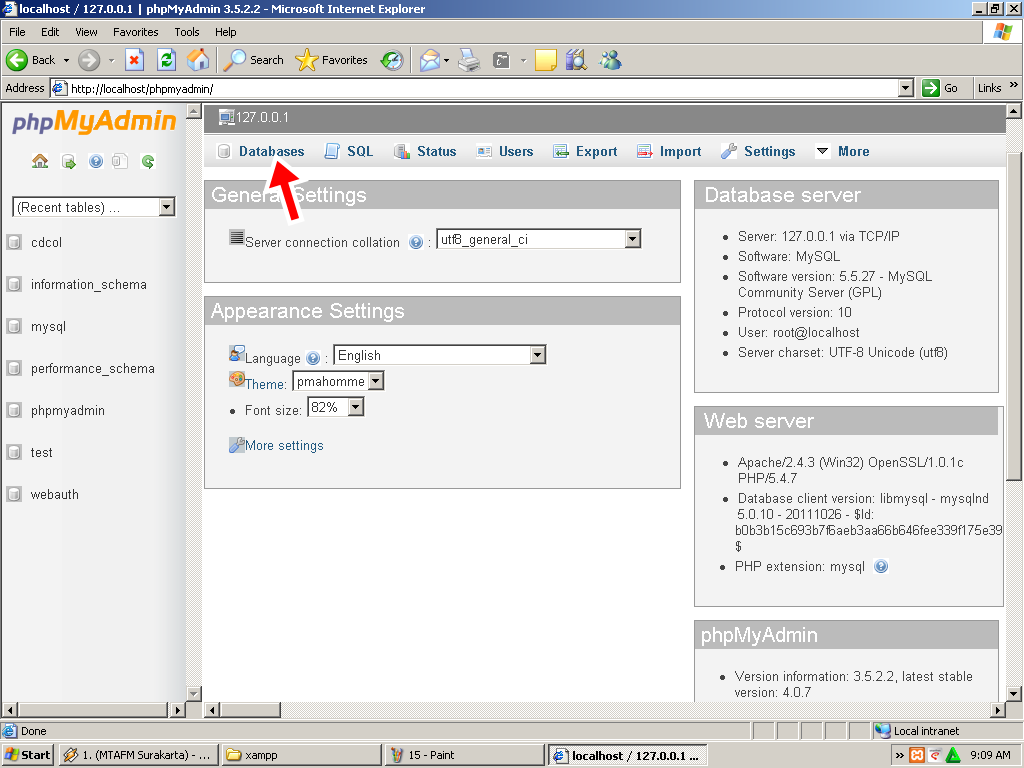Click the Favorites star button in toolbar
The image size is (1024, 768).
click(x=332, y=60)
